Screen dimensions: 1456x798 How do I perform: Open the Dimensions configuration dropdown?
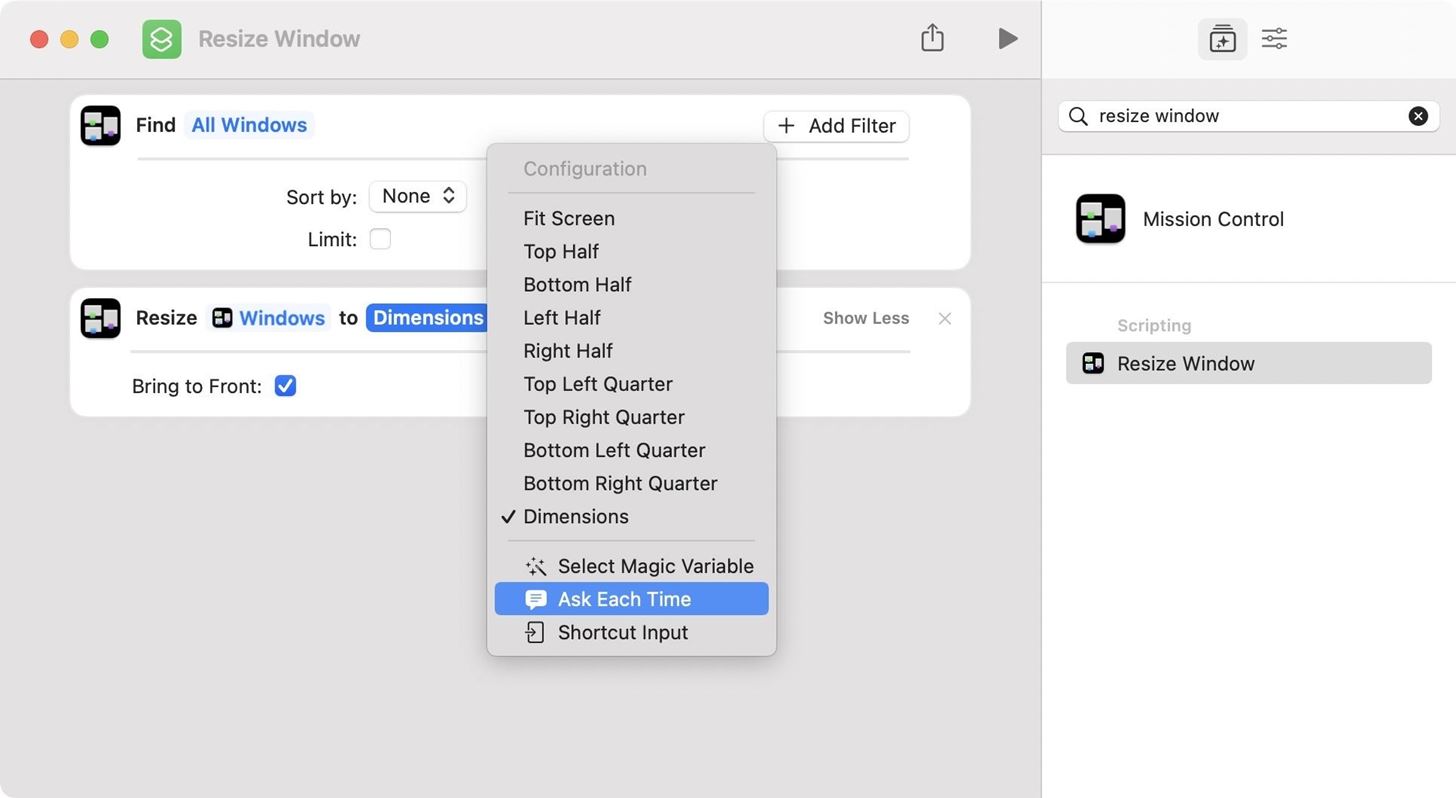pyautogui.click(x=428, y=318)
